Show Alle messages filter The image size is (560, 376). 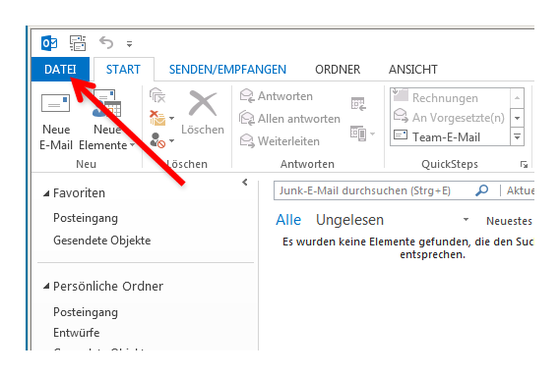(x=288, y=220)
